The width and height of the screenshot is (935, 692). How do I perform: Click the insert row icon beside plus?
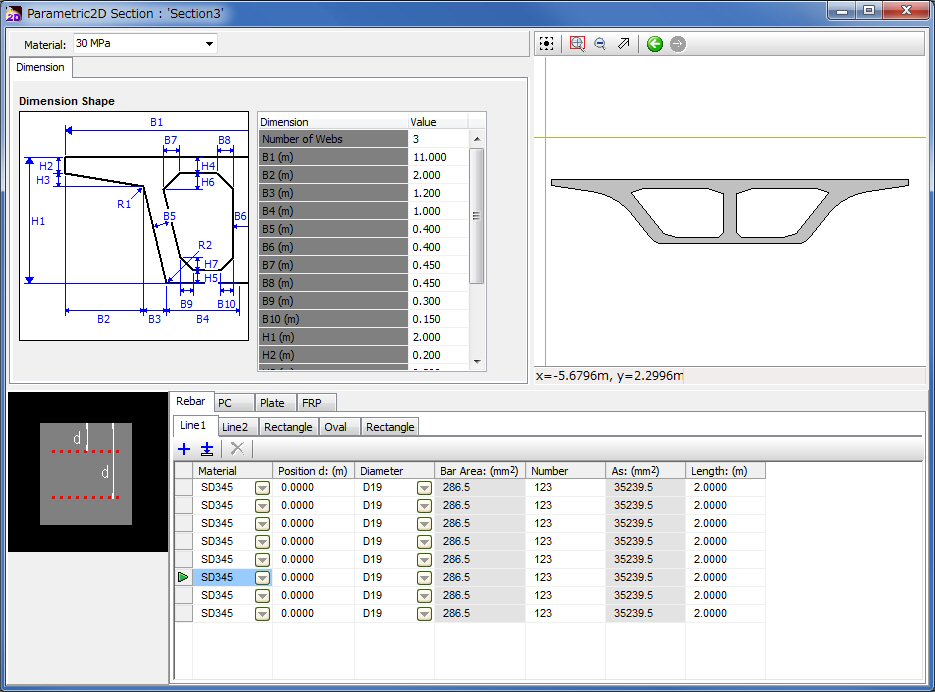[x=207, y=449]
